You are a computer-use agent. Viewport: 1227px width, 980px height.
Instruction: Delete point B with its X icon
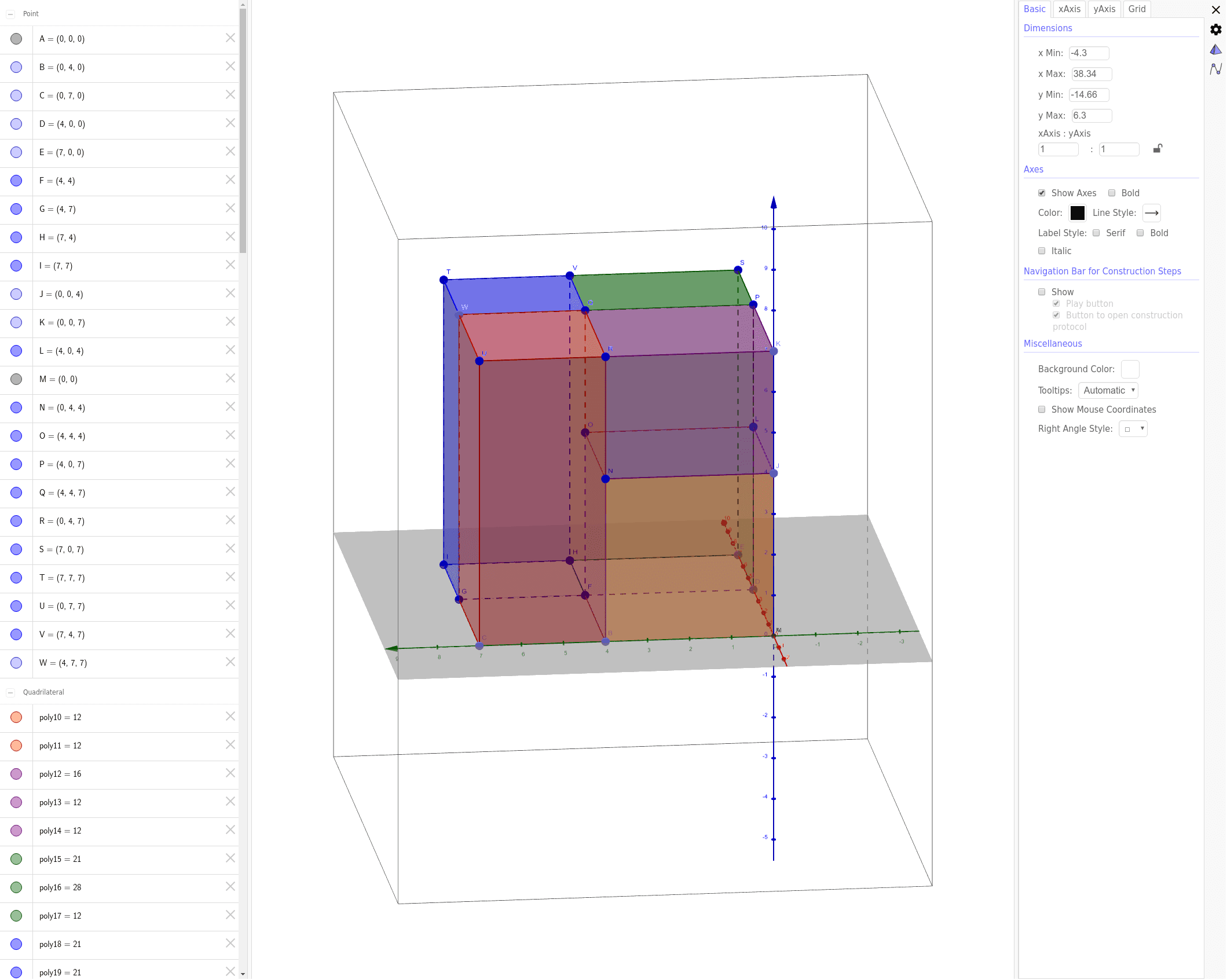click(x=230, y=67)
